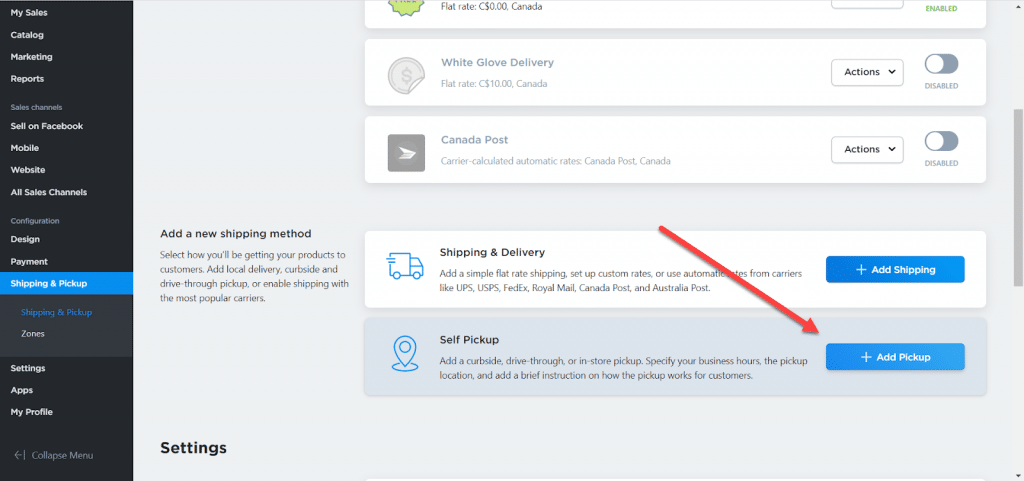Viewport: 1024px width, 481px height.
Task: Enable the Canada Post toggle switch
Action: (941, 141)
